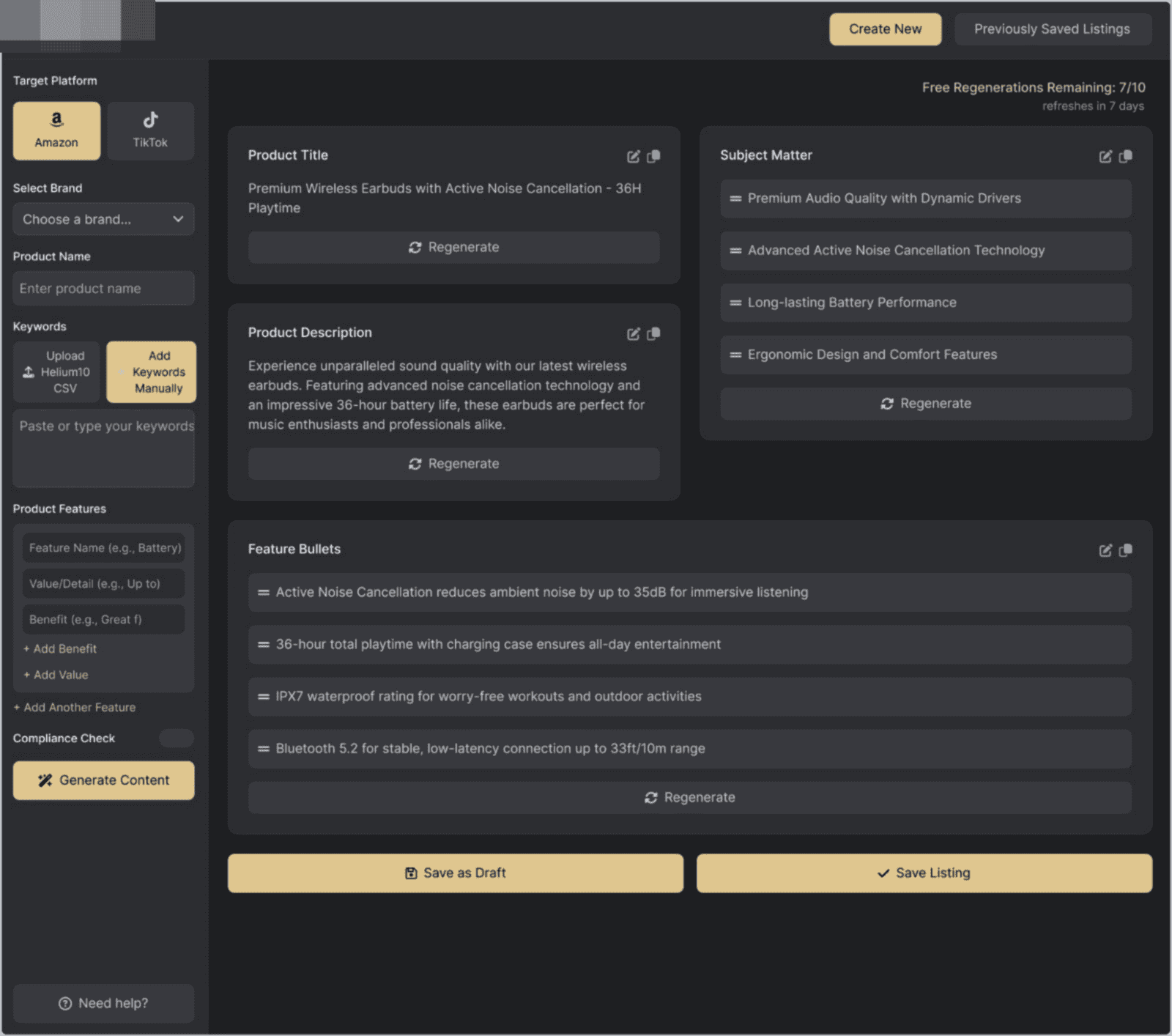Open the Choose a brand dropdown
Image resolution: width=1172 pixels, height=1036 pixels.
click(x=103, y=219)
